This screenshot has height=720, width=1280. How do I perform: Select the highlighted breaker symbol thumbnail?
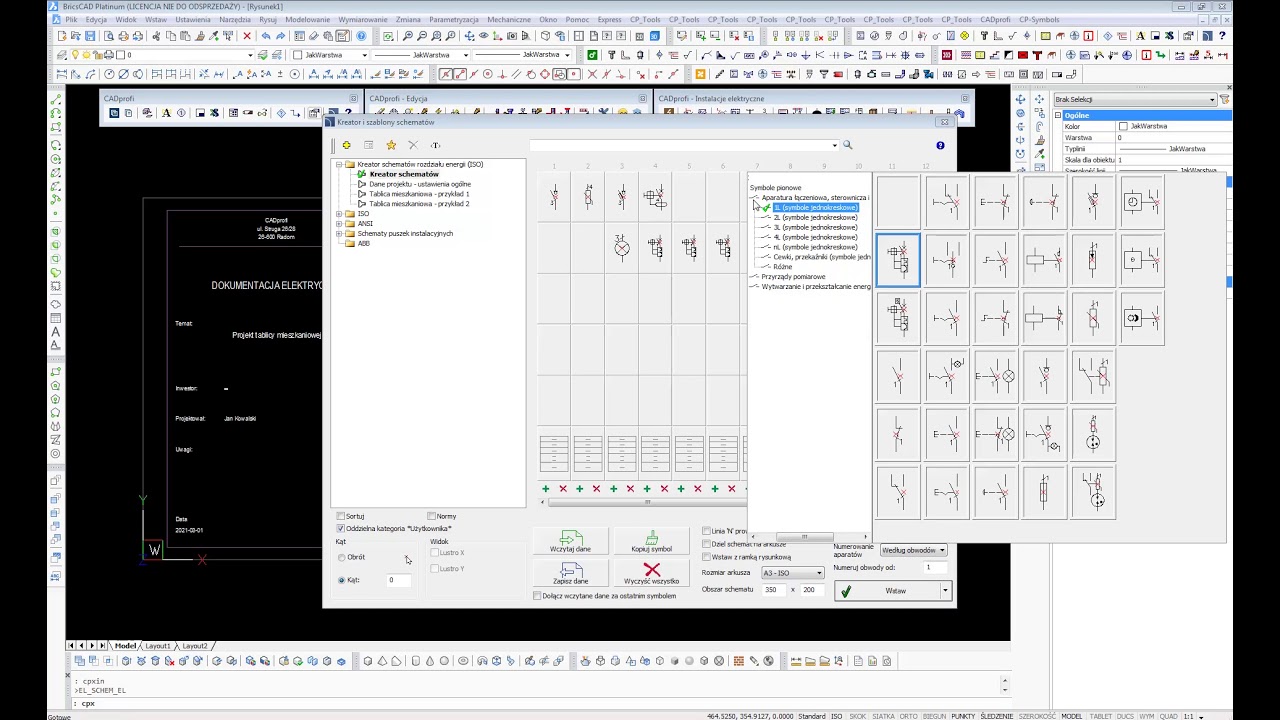pyautogui.click(x=898, y=260)
